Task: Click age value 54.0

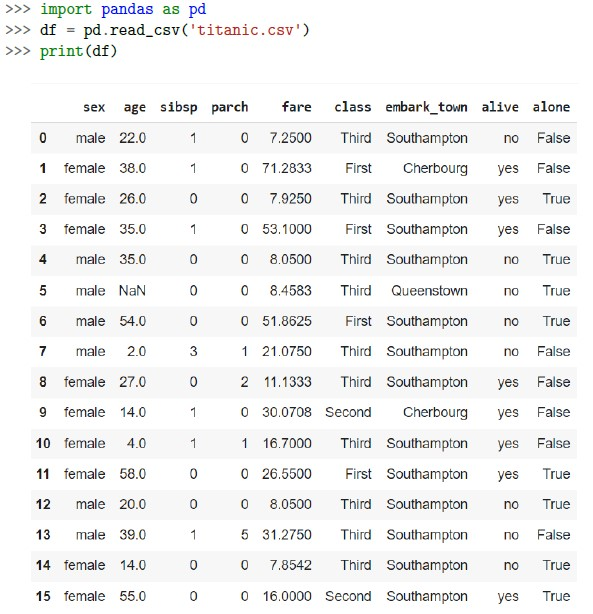Action: click(x=132, y=321)
